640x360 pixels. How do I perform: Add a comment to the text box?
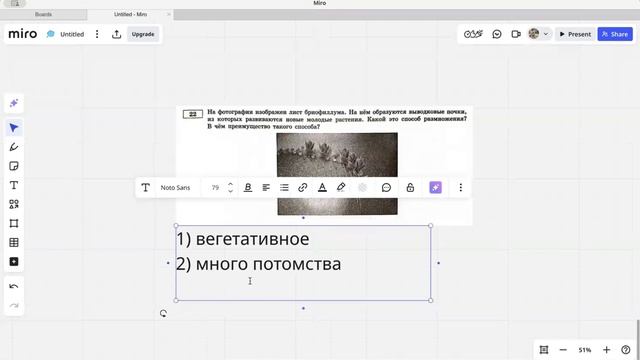point(386,187)
